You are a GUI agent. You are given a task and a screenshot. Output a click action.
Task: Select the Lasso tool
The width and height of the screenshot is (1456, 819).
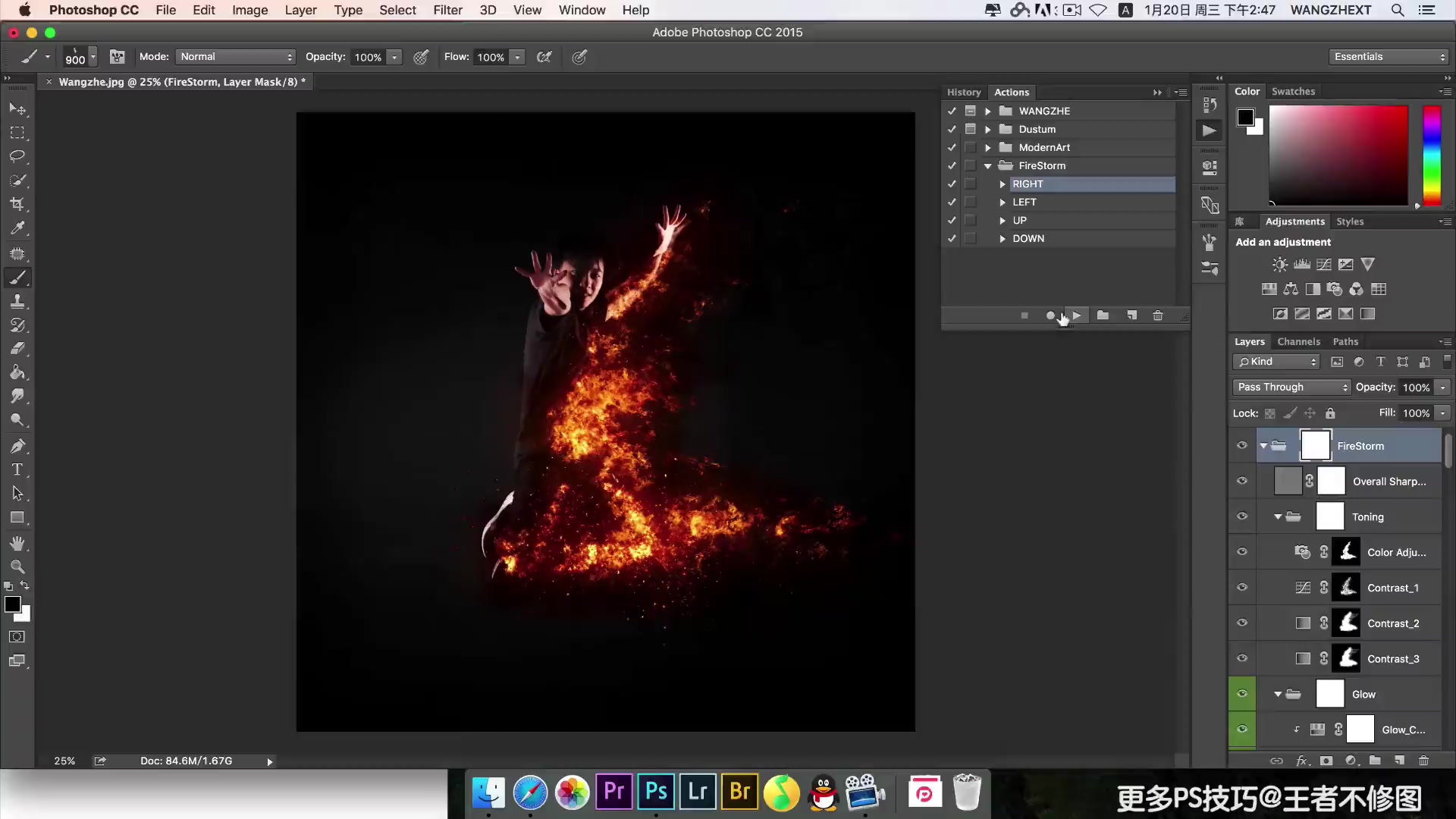click(17, 156)
